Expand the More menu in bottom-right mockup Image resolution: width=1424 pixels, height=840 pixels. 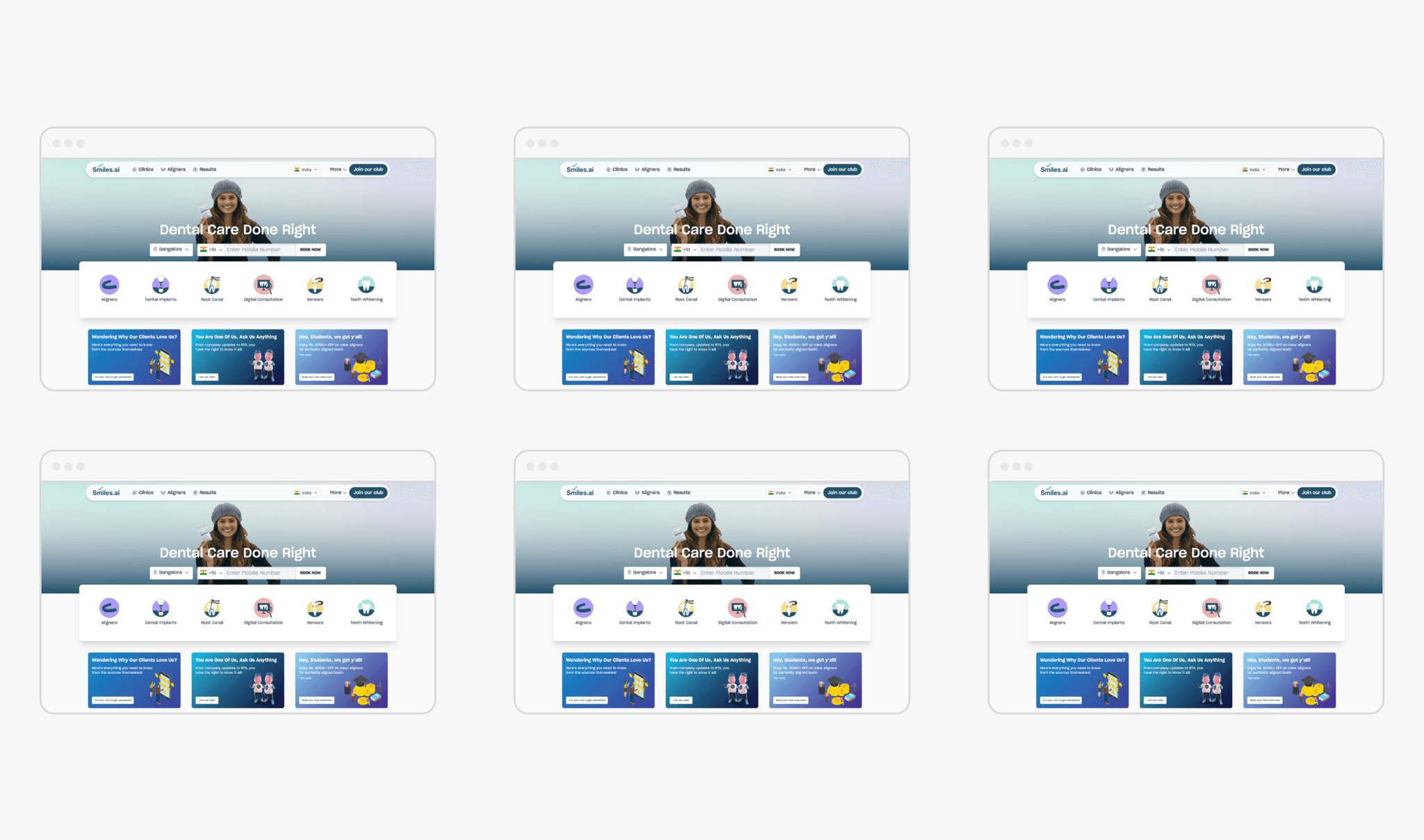tap(1286, 493)
